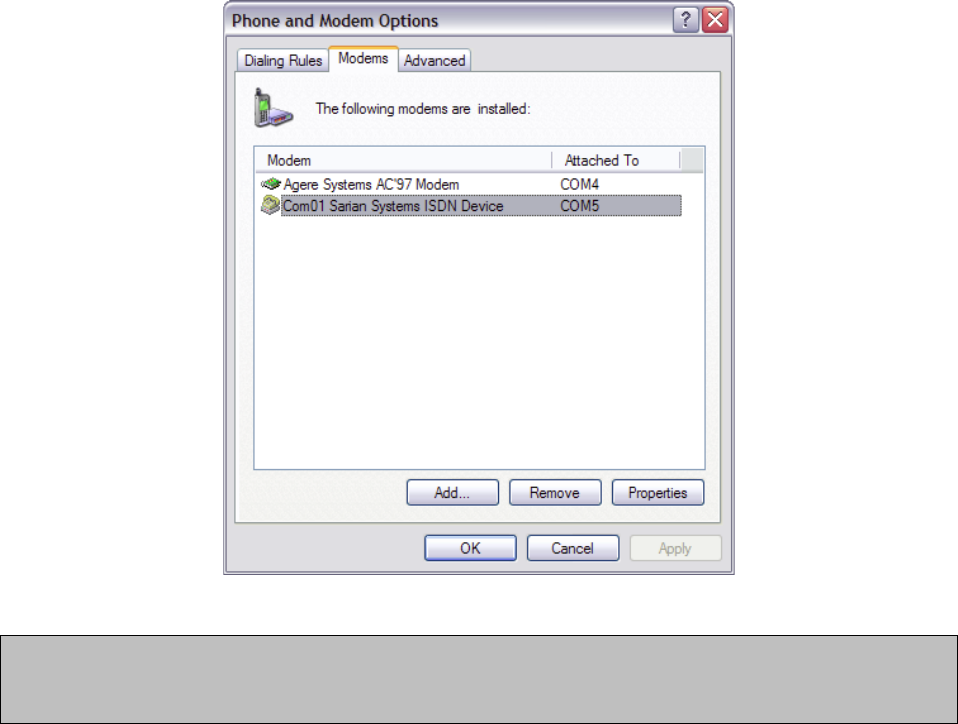Switch to the Dialing Rules tab
Viewport: 958px width, 724px height.
coord(283,60)
